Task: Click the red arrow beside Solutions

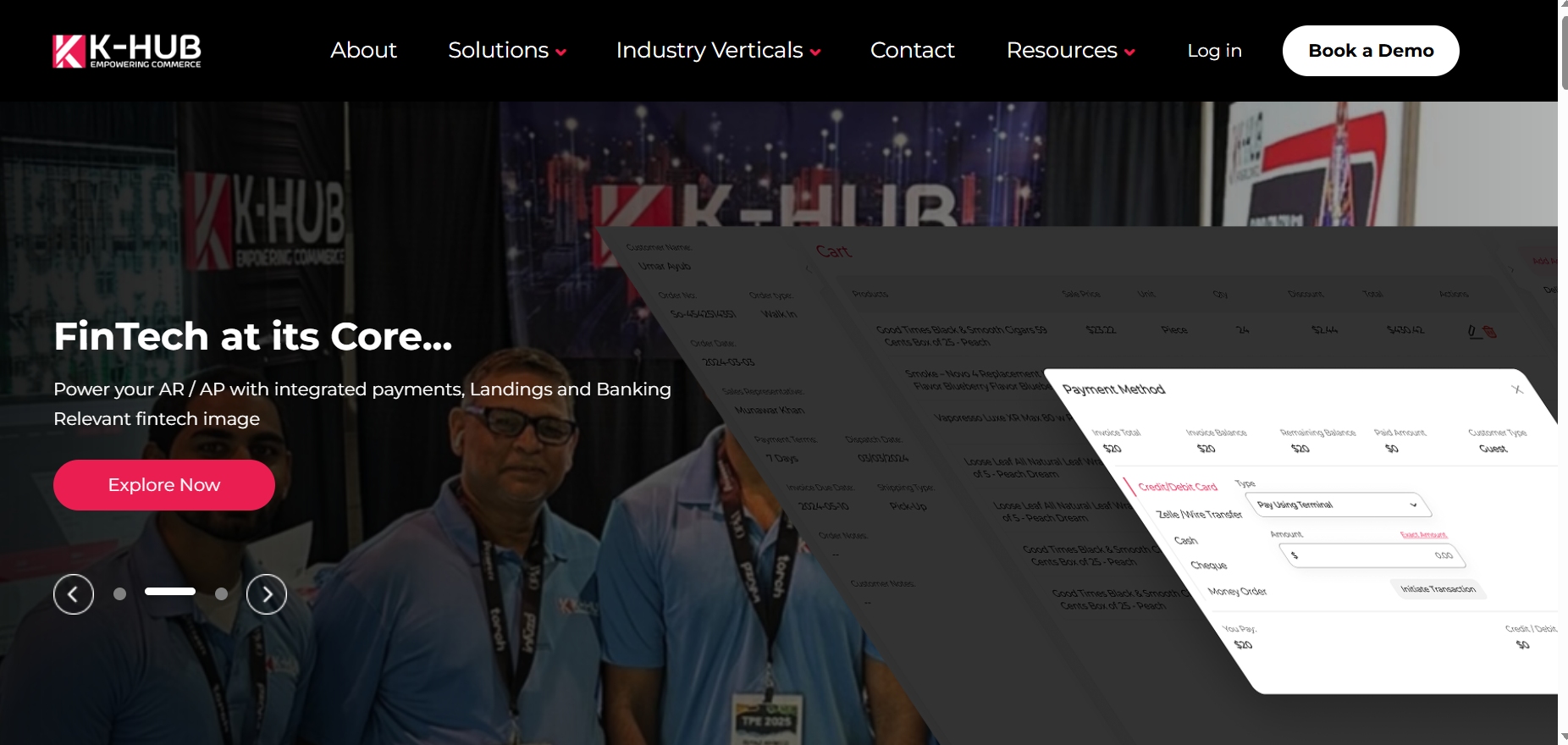Action: coord(560,52)
